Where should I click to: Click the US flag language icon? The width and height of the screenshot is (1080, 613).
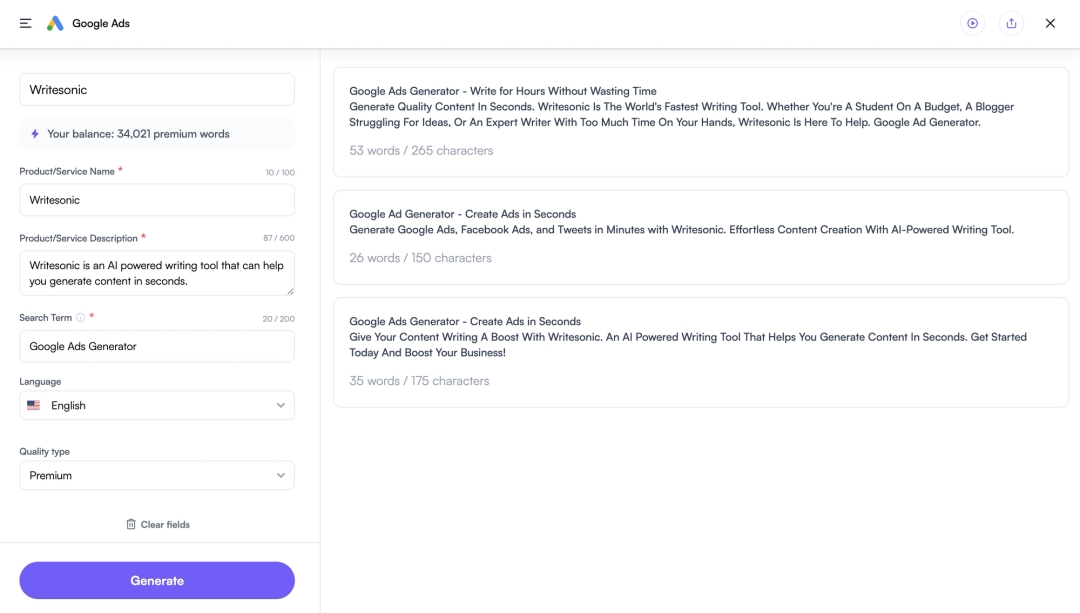tap(34, 405)
